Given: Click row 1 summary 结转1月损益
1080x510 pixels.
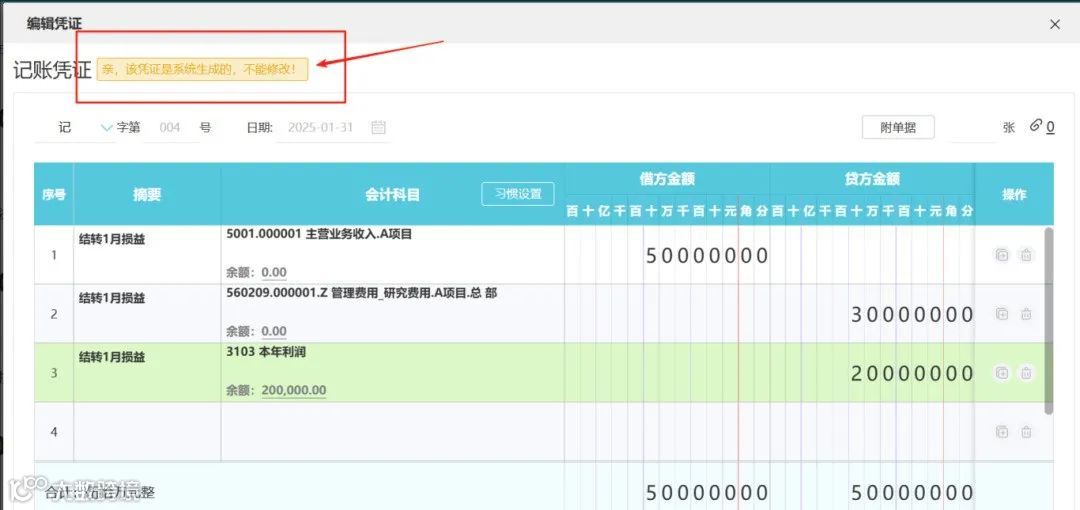Looking at the screenshot, I should (x=112, y=239).
